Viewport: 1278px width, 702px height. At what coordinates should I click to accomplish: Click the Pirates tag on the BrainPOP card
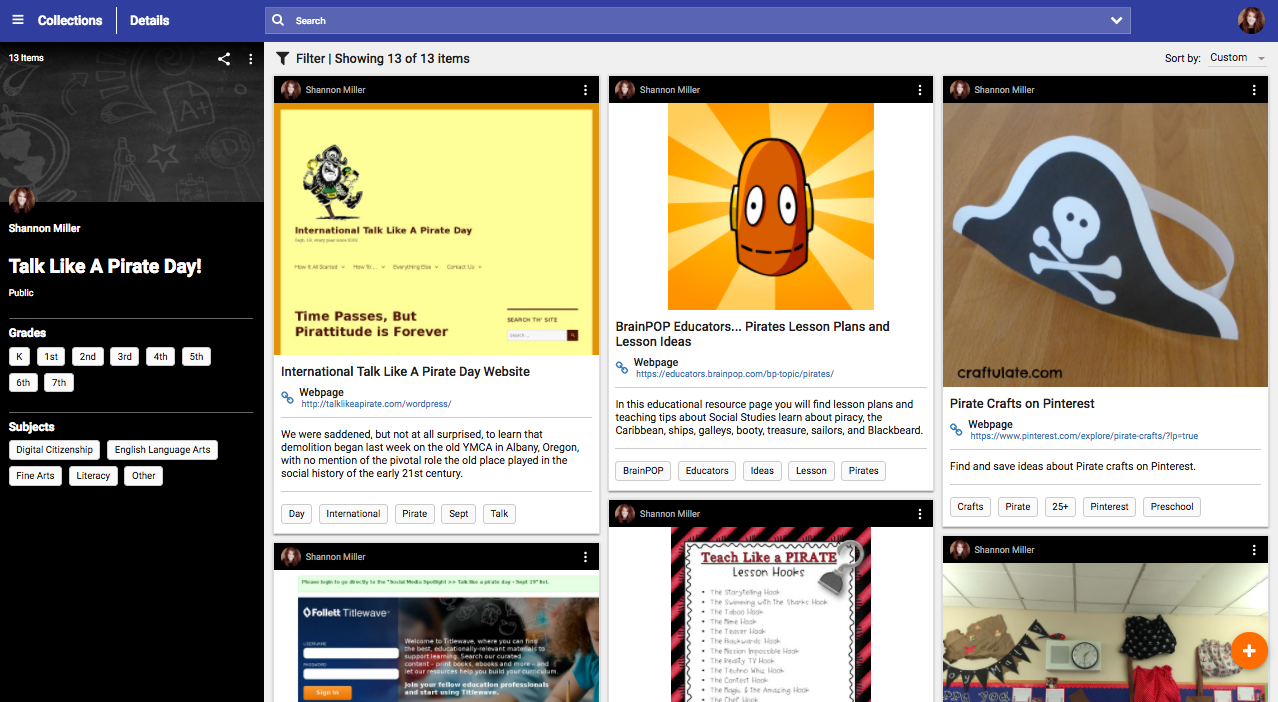click(x=862, y=470)
